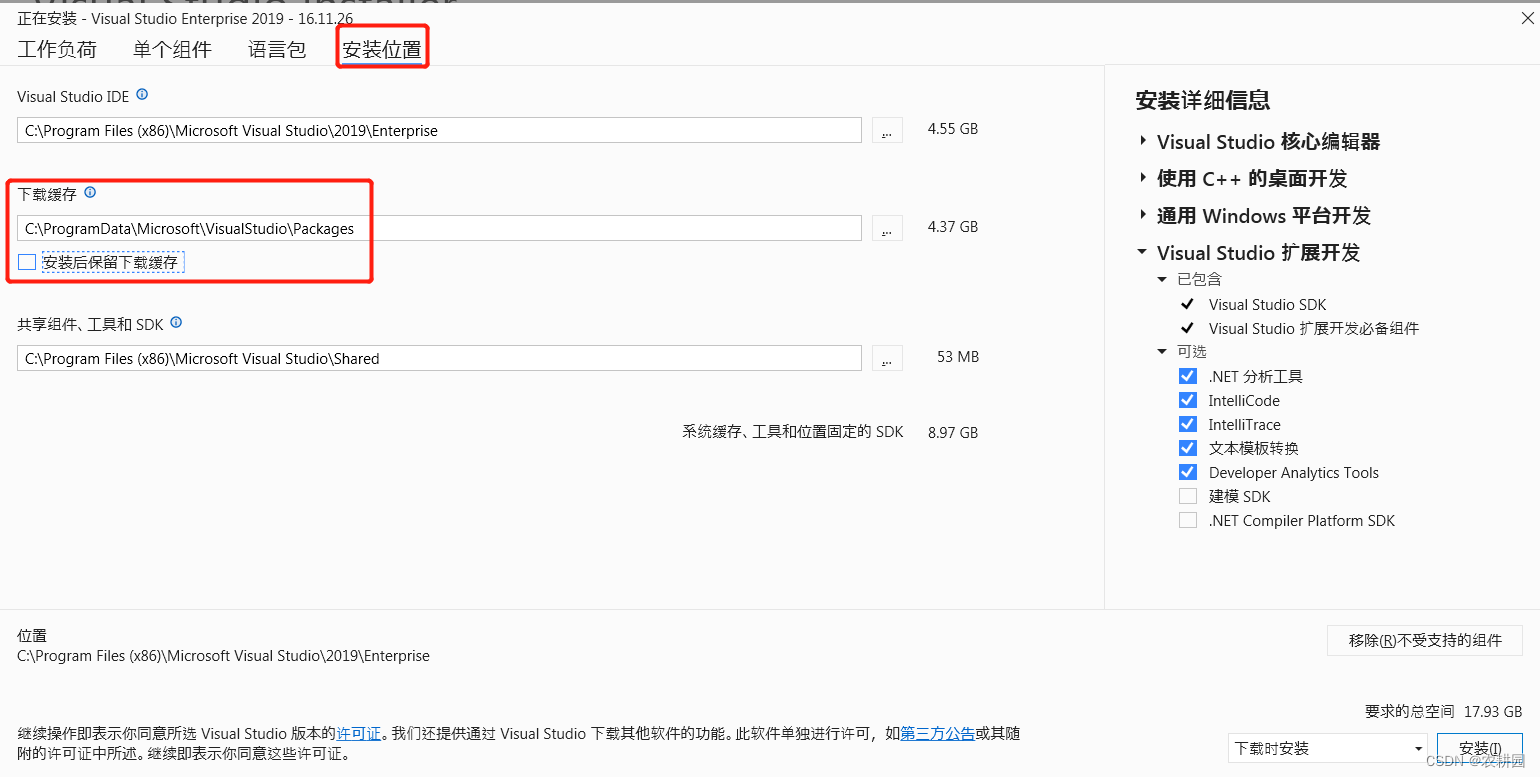1540x777 pixels.
Task: Check 建模 SDK option
Action: [x=1188, y=496]
